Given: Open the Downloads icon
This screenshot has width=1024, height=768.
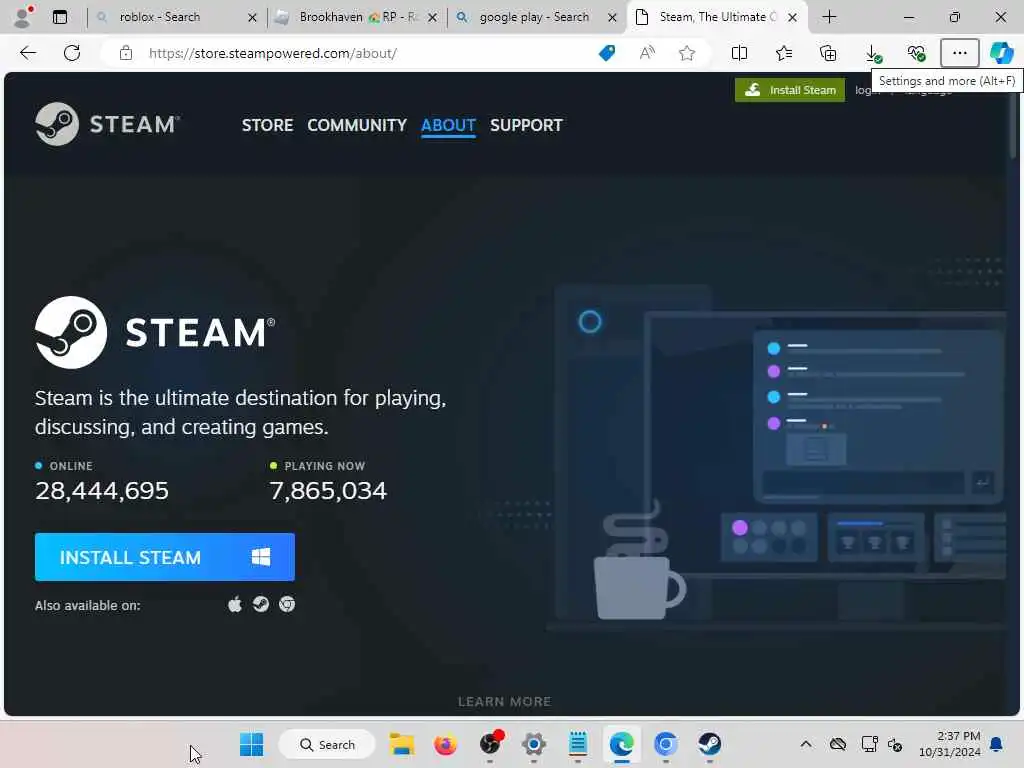Looking at the screenshot, I should point(872,53).
